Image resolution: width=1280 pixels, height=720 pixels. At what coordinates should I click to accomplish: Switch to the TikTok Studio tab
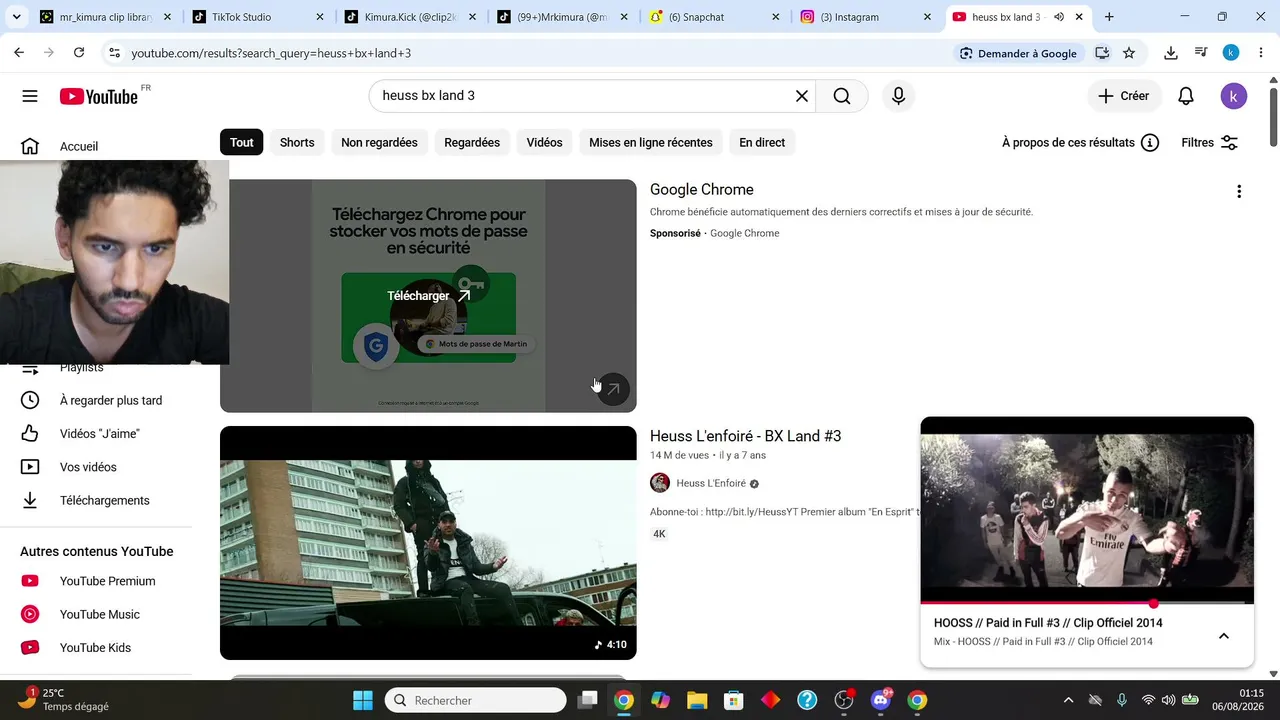click(258, 17)
